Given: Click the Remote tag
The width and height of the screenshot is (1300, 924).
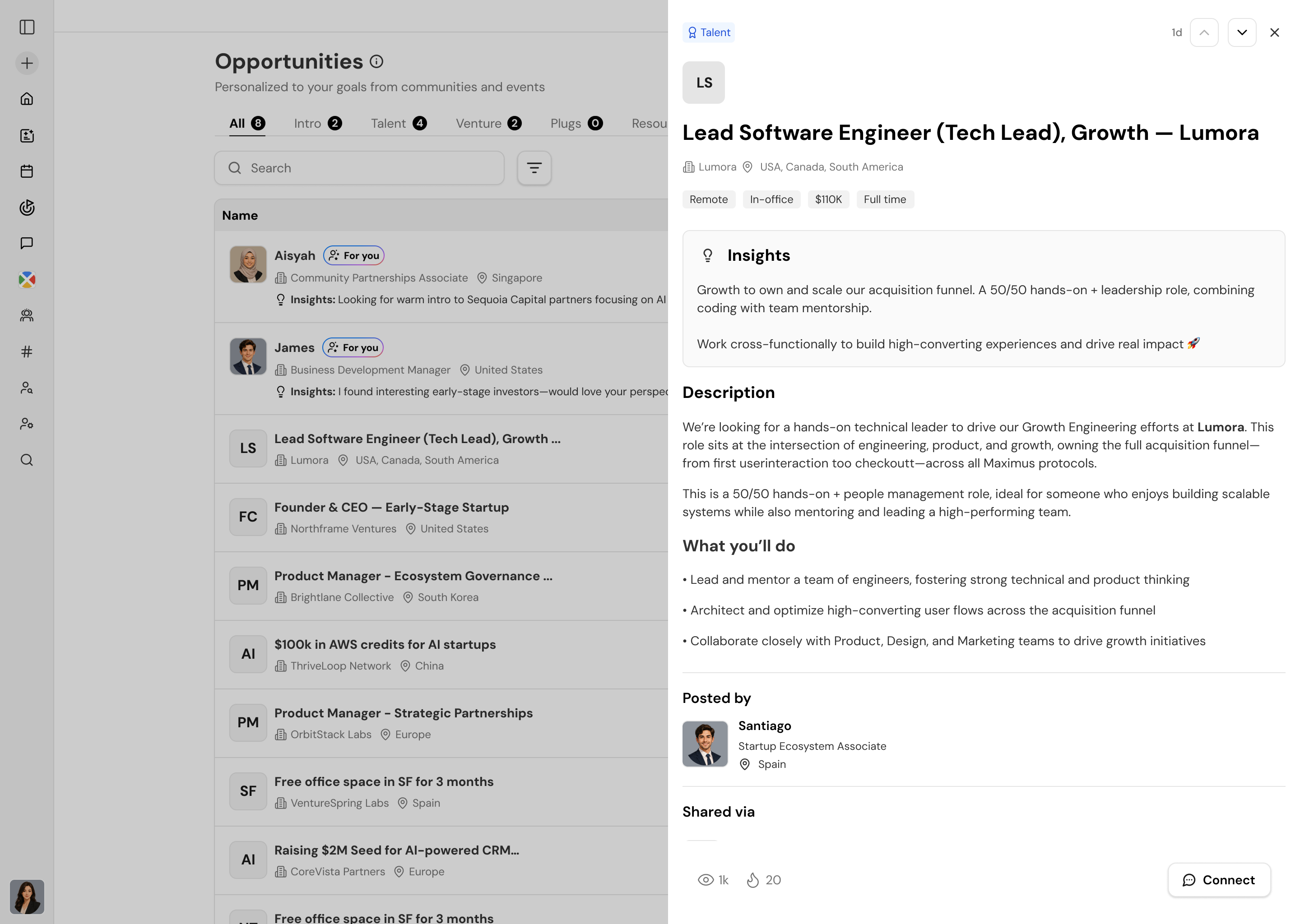Looking at the screenshot, I should tap(709, 200).
